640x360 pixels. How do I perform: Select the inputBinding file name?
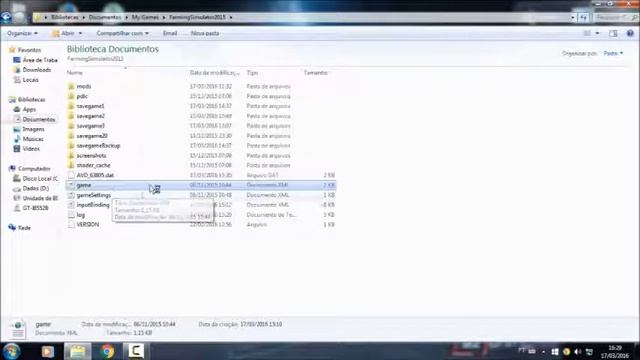(x=93, y=205)
